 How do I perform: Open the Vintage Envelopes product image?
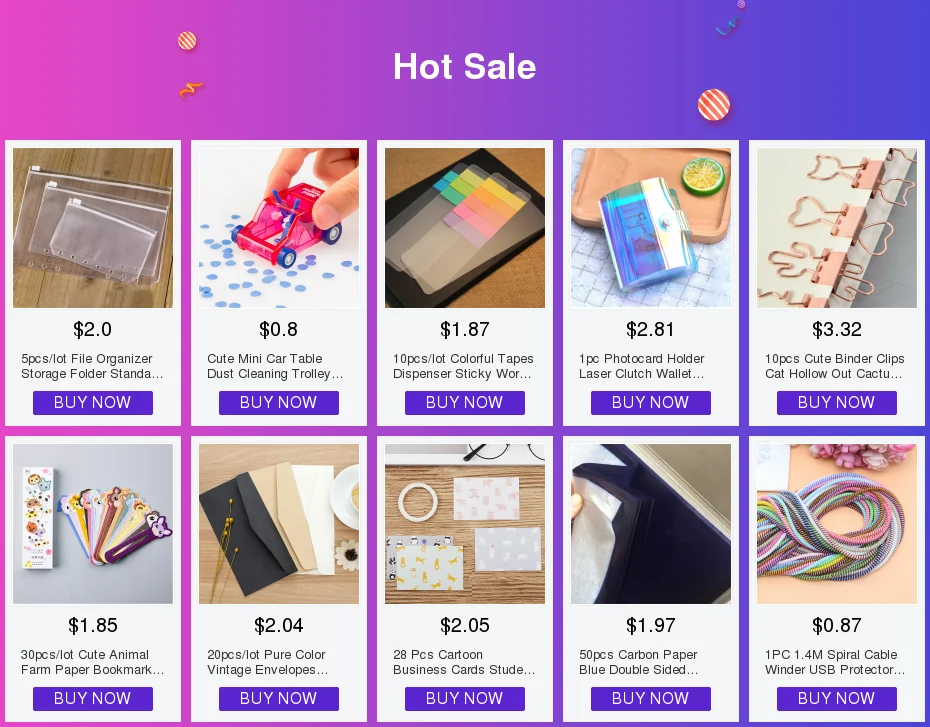pos(279,524)
